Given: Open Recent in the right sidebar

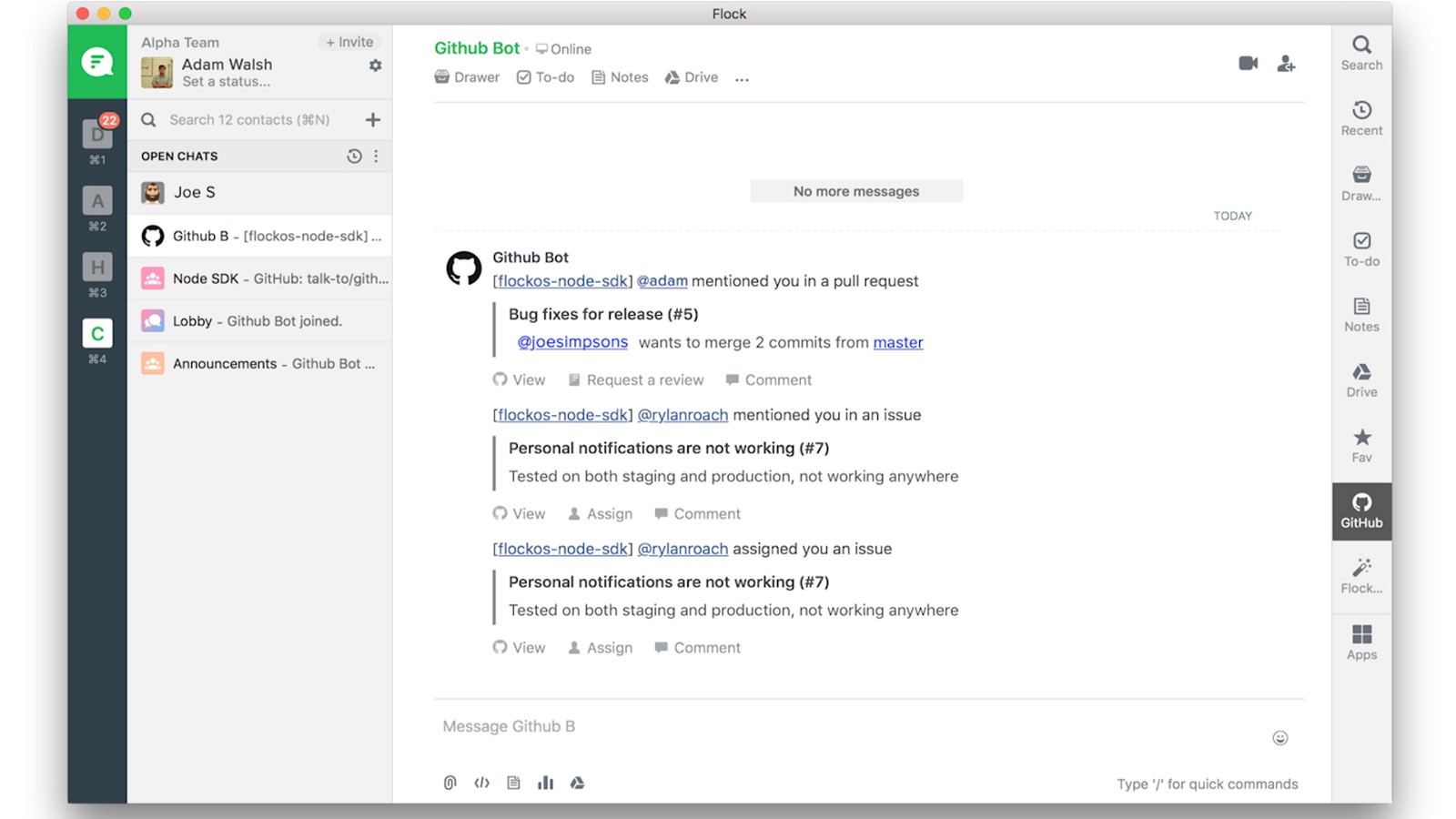Looking at the screenshot, I should (1361, 118).
